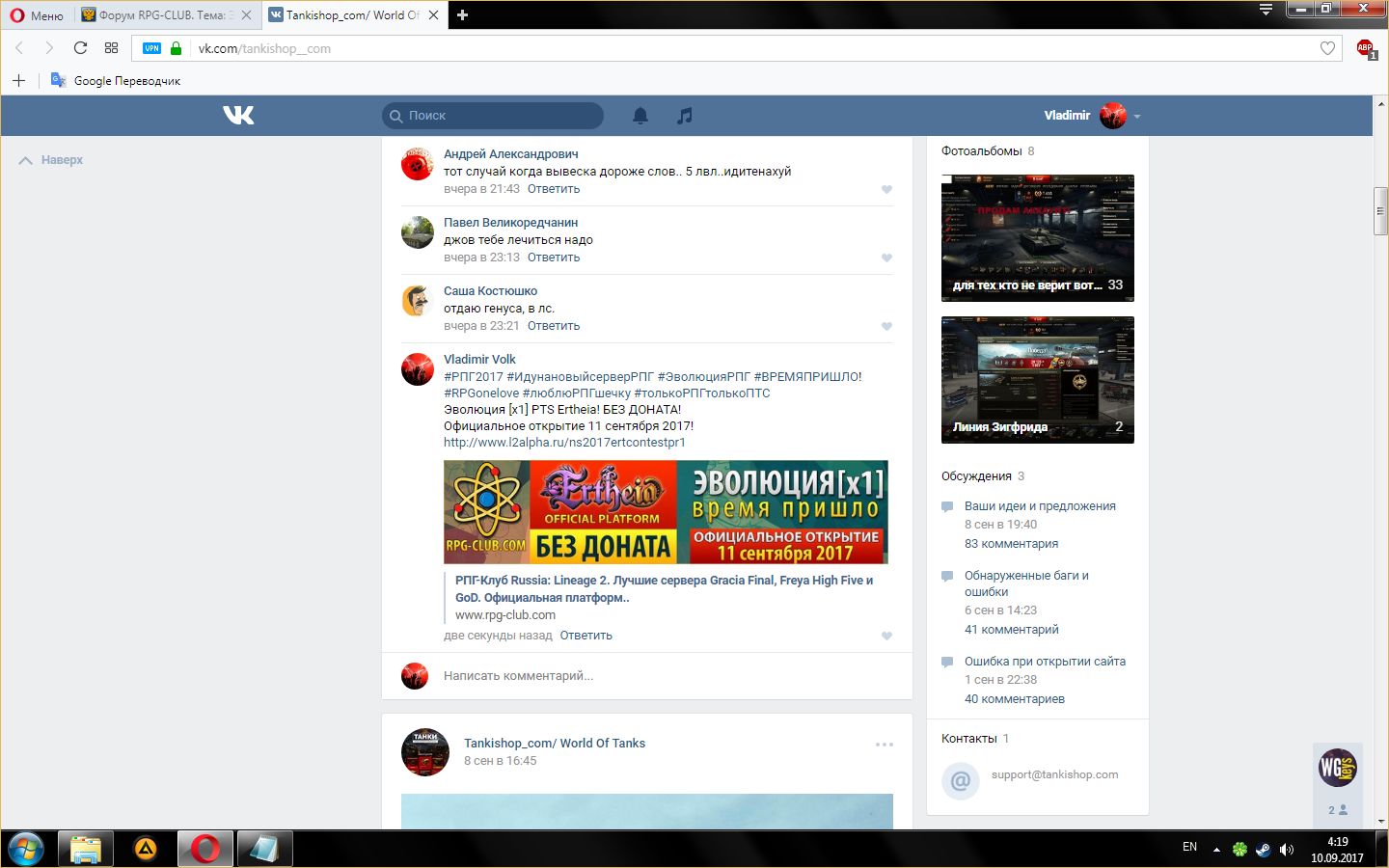Open the Фотоальбомы section header

[982, 151]
